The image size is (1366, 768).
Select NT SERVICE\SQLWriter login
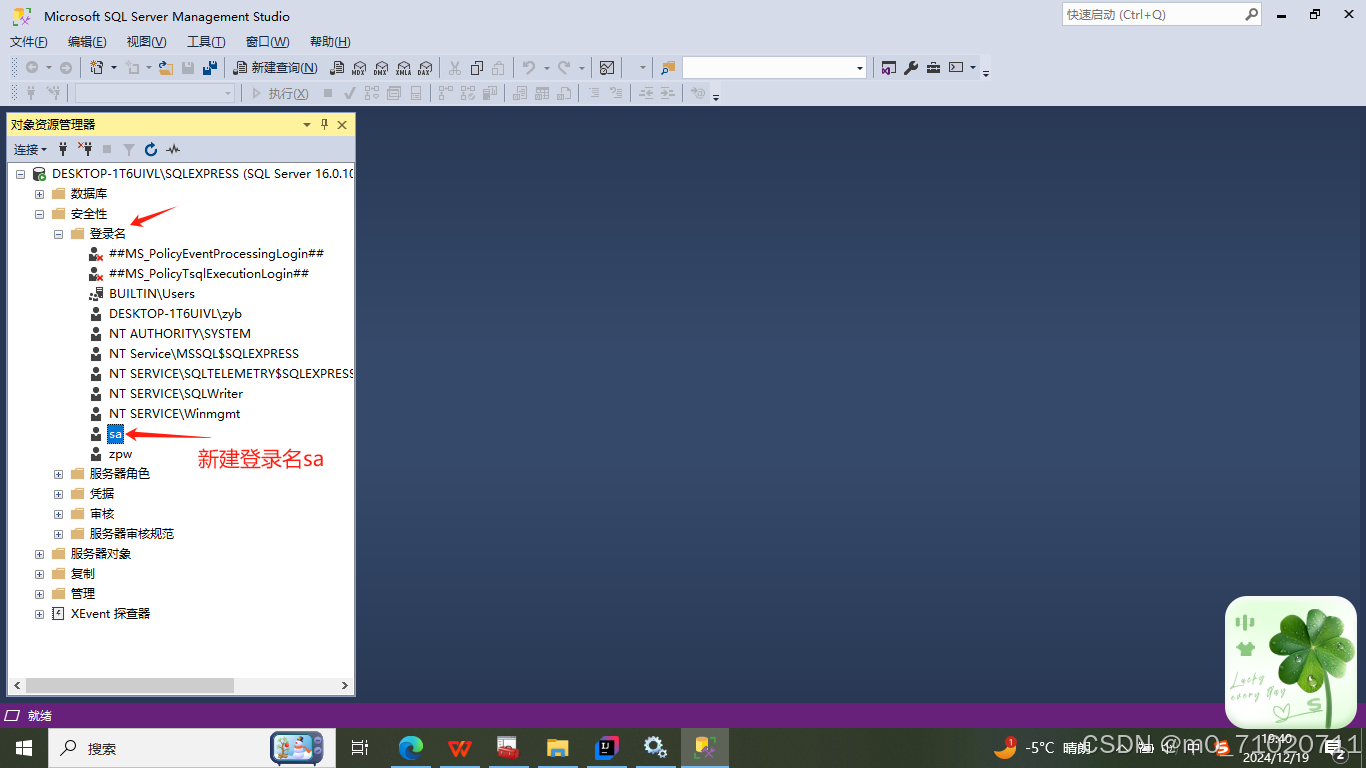pos(176,394)
